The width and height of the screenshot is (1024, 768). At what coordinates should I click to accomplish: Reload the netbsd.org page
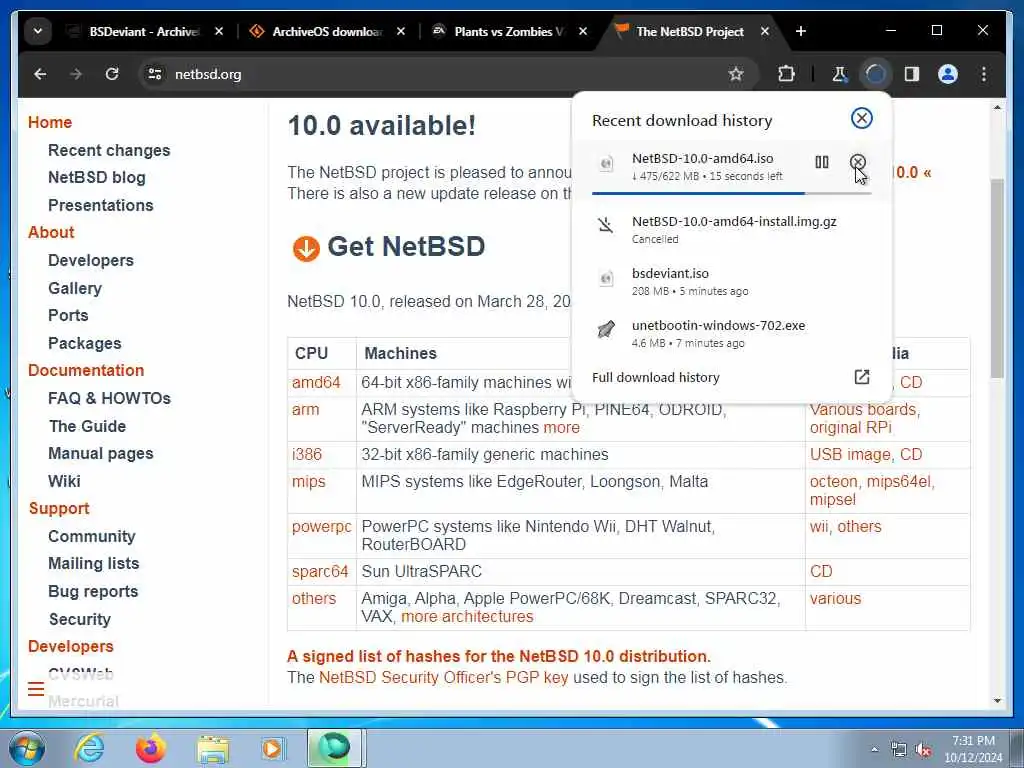click(112, 74)
